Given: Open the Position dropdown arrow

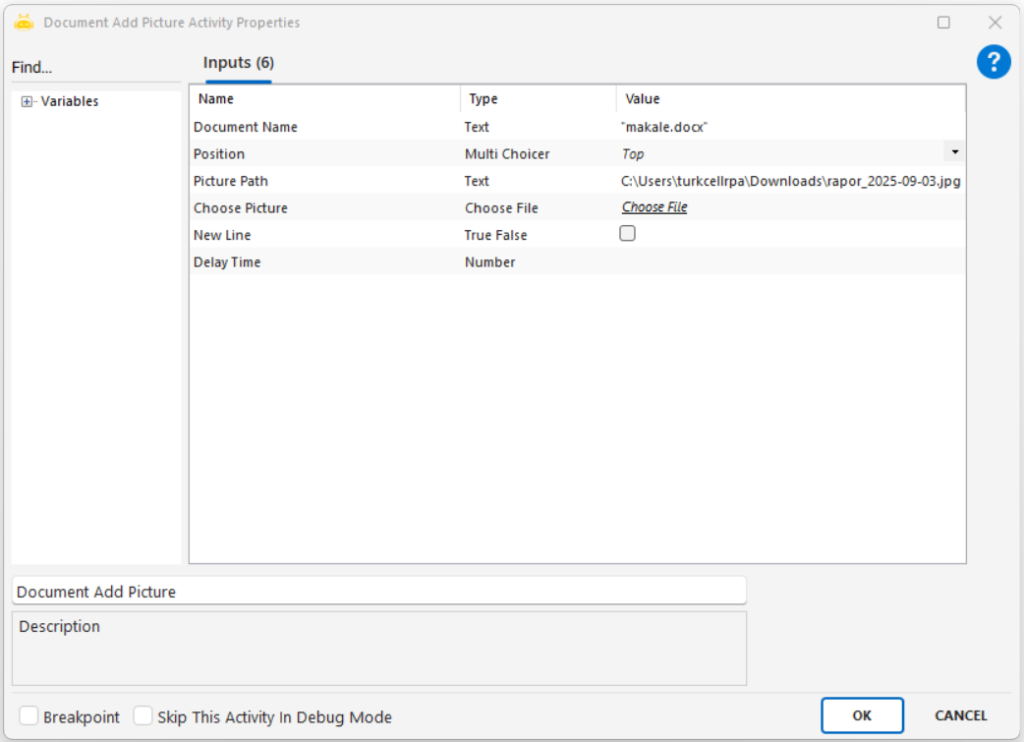Looking at the screenshot, I should [954, 152].
